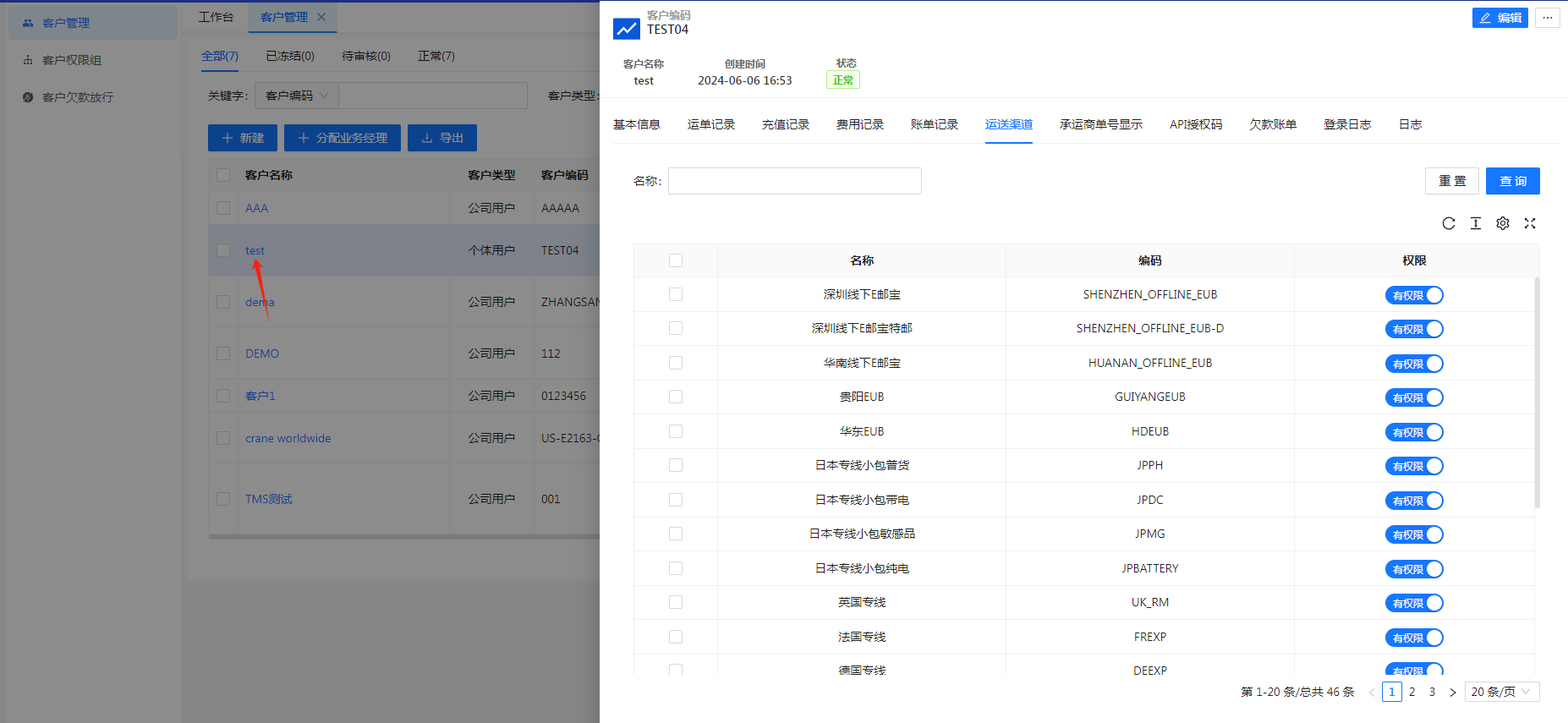The height and width of the screenshot is (723, 1568).
Task: Open the 工作台 tab
Action: click(217, 17)
